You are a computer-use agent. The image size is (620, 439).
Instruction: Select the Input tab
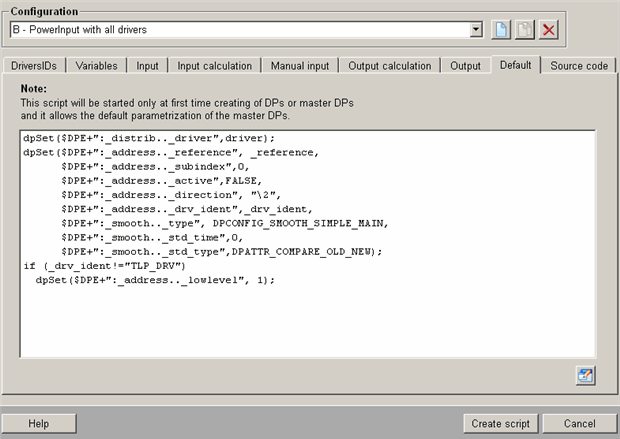tap(147, 66)
